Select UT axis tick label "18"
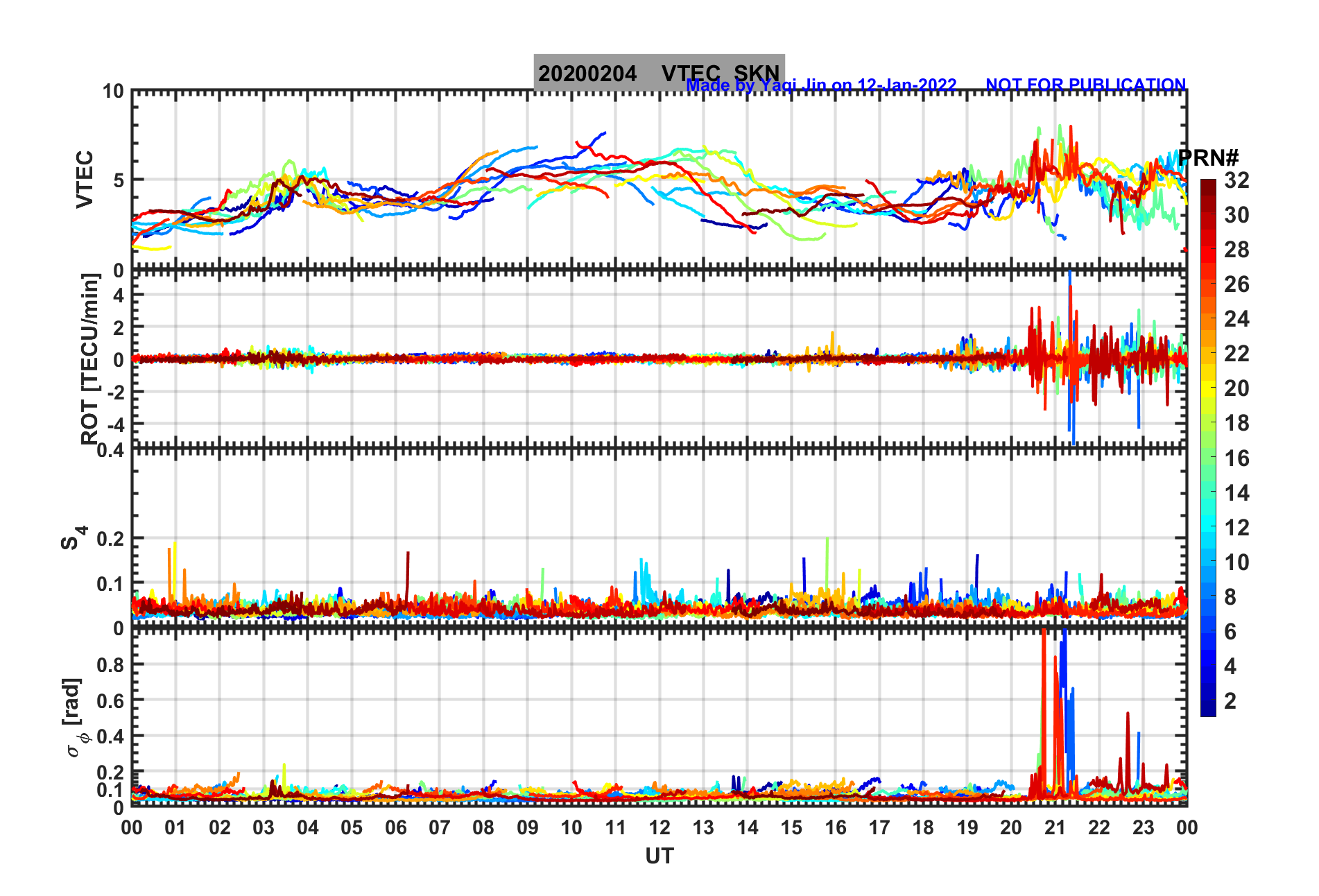The image size is (1319, 896). pos(924,827)
